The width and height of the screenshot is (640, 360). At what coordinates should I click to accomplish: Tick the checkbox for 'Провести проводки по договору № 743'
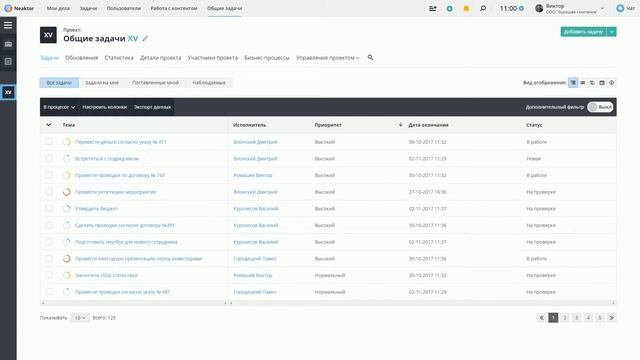click(49, 175)
